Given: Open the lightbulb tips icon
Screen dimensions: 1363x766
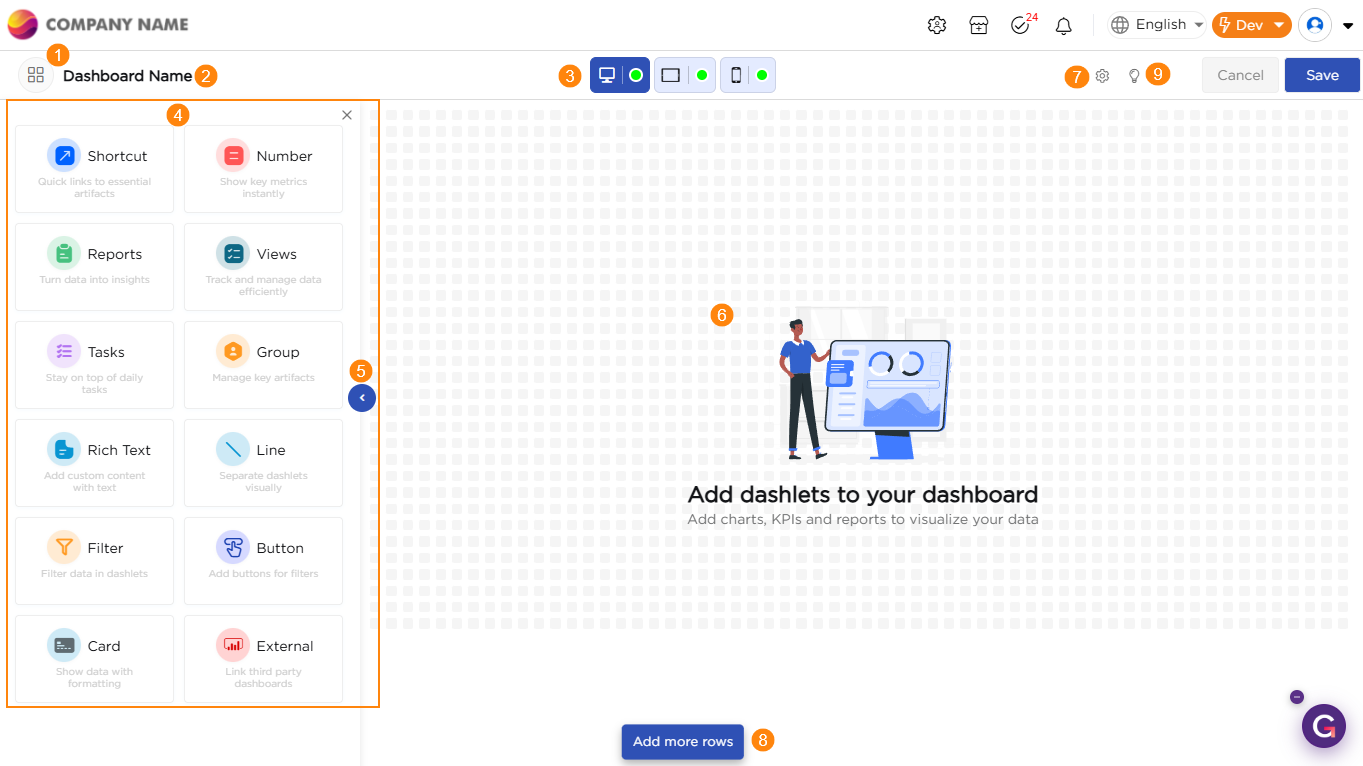Looking at the screenshot, I should tap(1134, 76).
